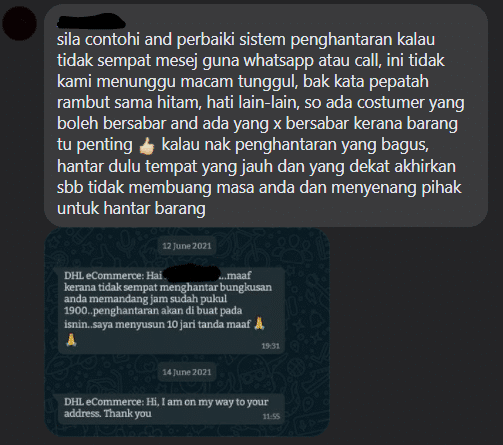503x445 pixels.
Task: Click the 11:55 message timestamp
Action: click(x=271, y=416)
